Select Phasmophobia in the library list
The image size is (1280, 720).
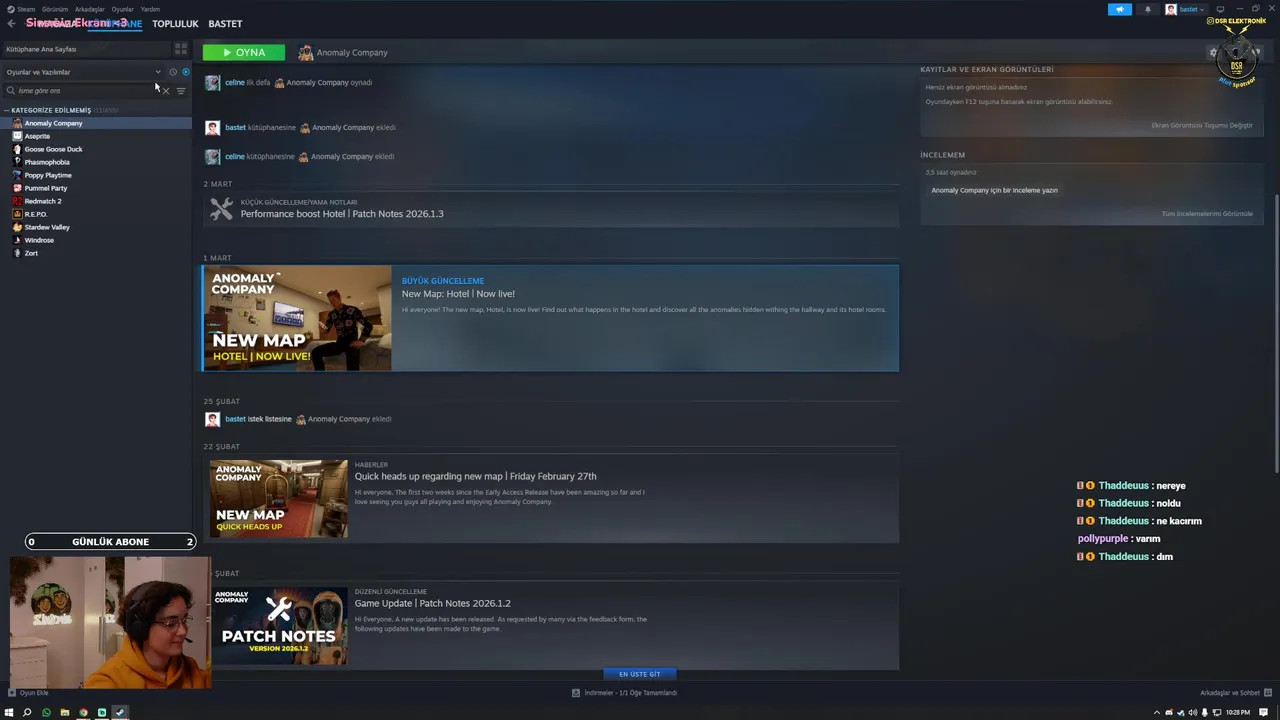click(x=96, y=162)
